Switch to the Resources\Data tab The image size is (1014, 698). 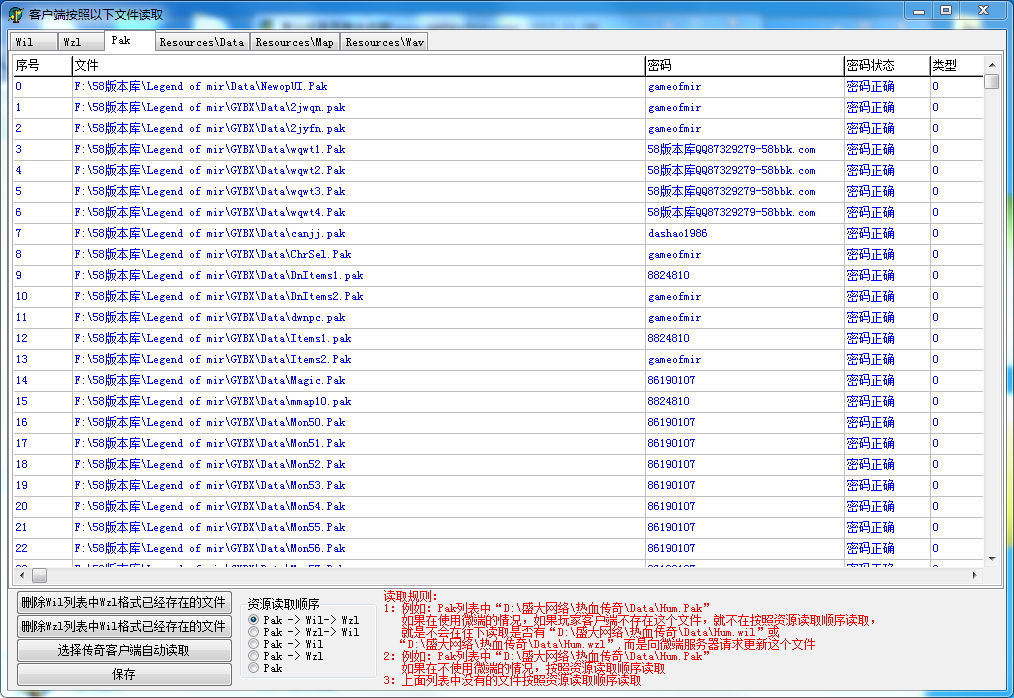click(201, 42)
